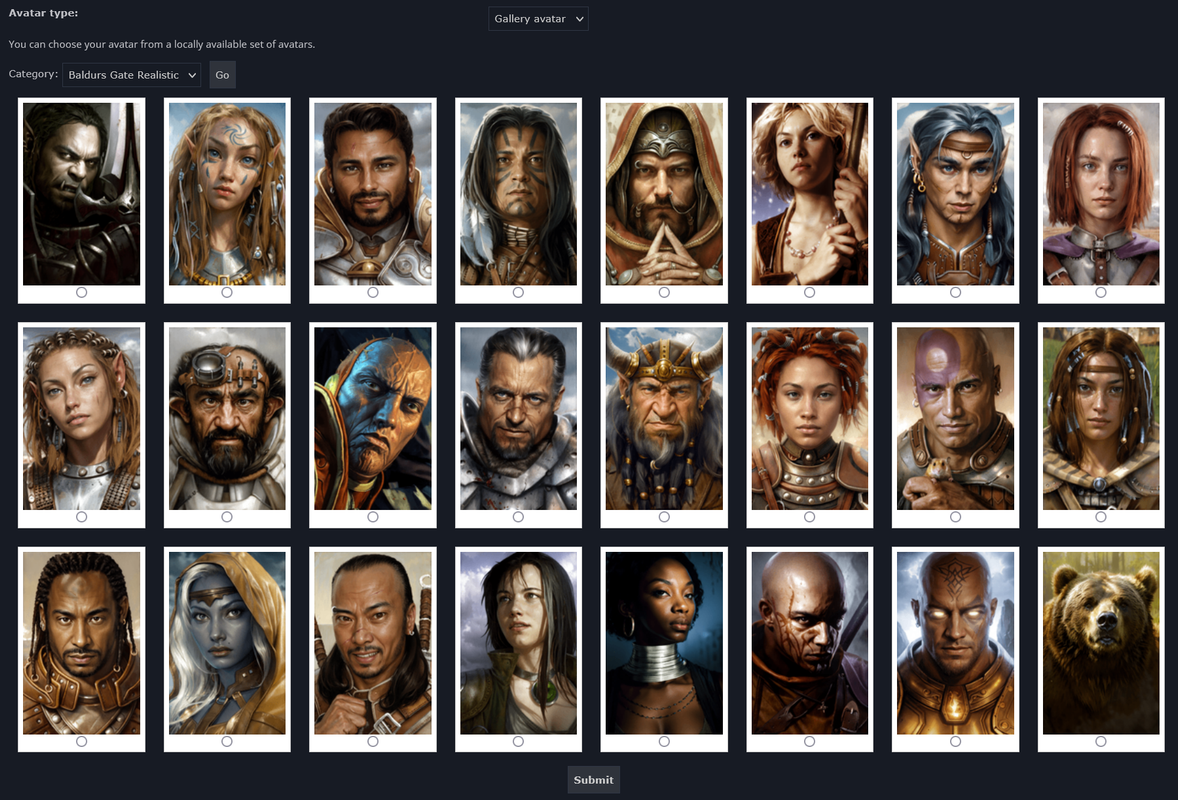
Task: Select radio button under woman with silver neck rings
Action: pyautogui.click(x=664, y=741)
